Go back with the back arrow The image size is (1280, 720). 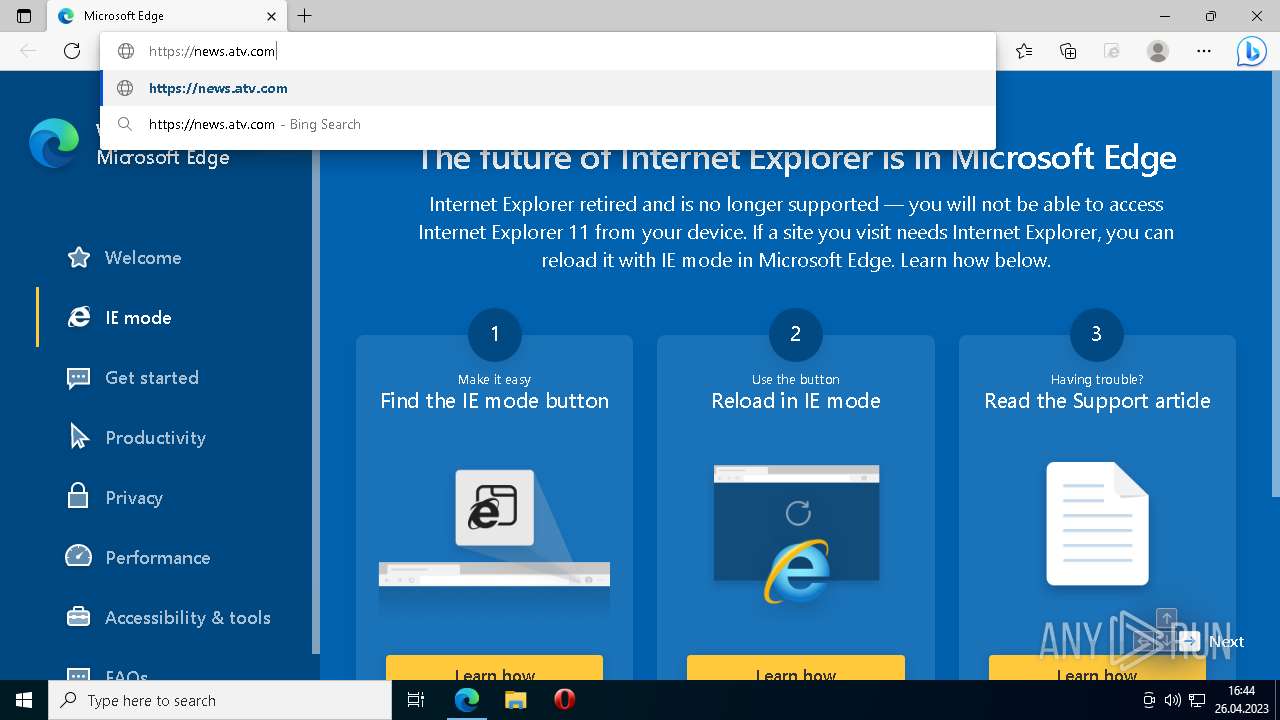click(x=28, y=51)
